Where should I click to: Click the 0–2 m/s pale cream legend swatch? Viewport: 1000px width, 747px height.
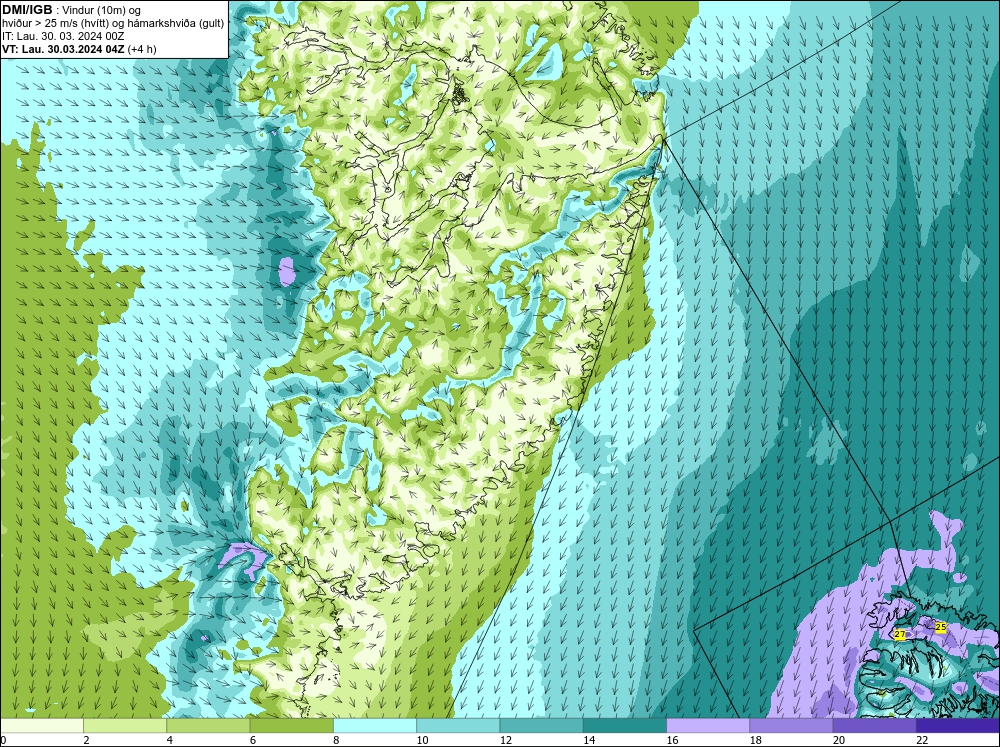pos(41,726)
